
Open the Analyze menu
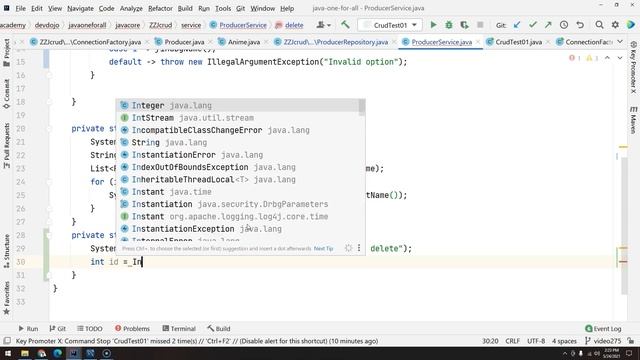131,8
